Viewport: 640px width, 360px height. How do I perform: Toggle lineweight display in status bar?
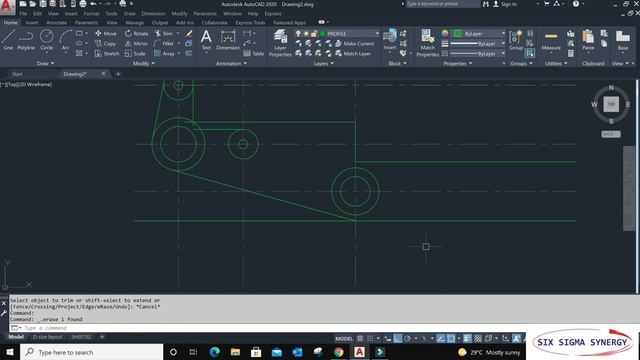467,338
